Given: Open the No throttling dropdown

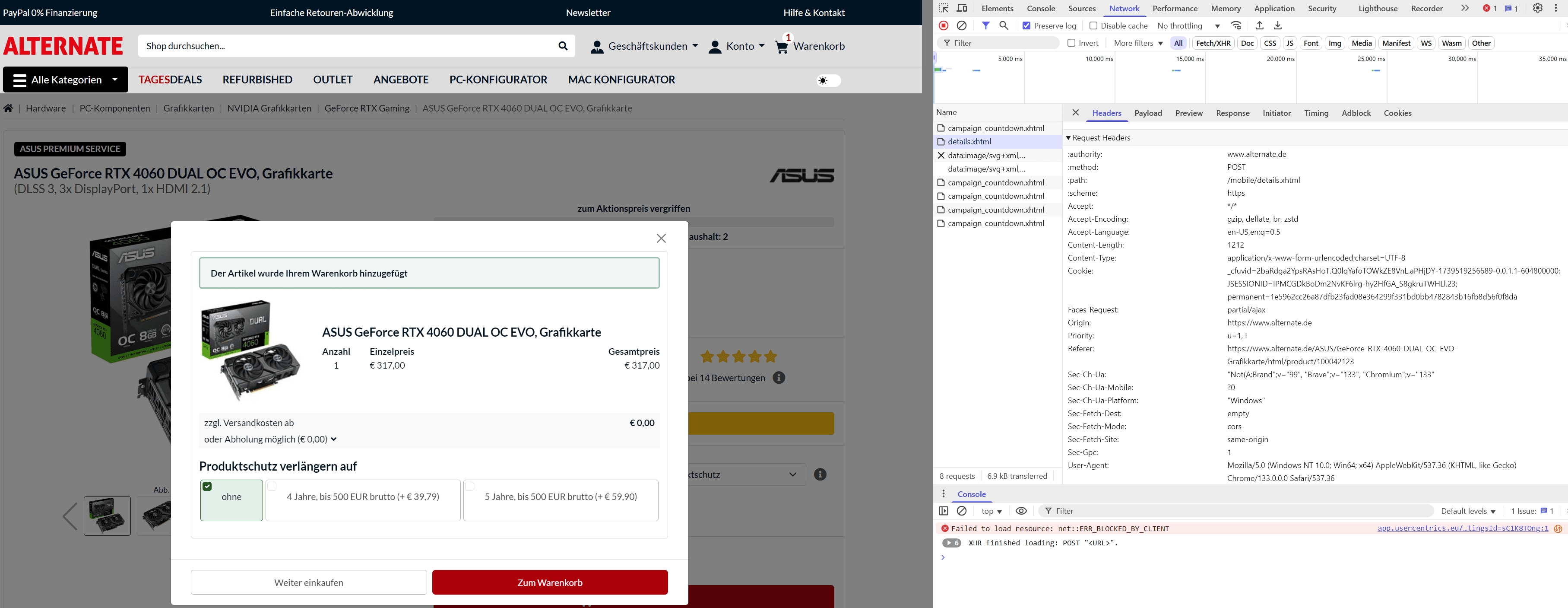Looking at the screenshot, I should (x=1188, y=25).
